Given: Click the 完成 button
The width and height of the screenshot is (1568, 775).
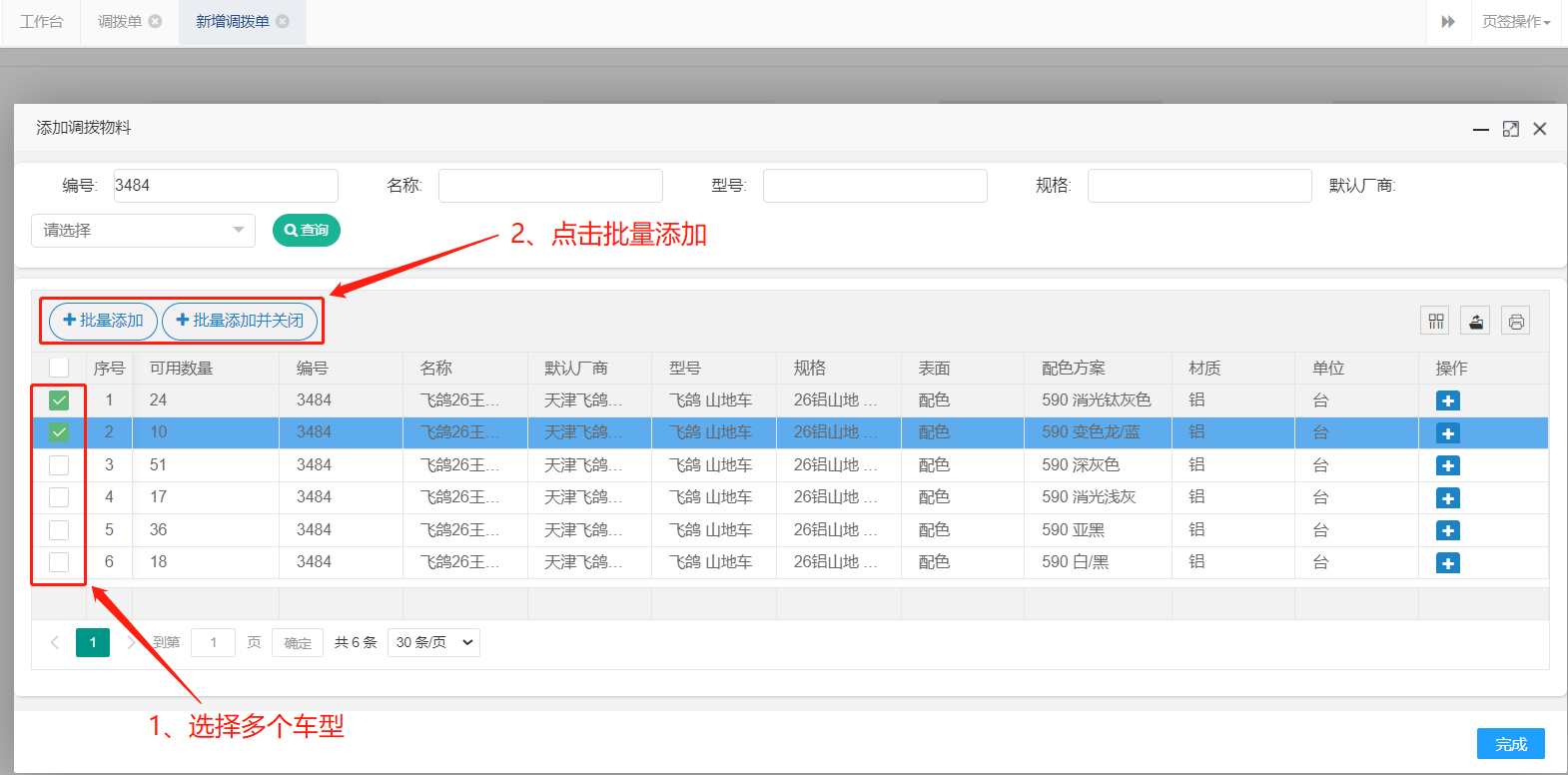Looking at the screenshot, I should pyautogui.click(x=1510, y=744).
